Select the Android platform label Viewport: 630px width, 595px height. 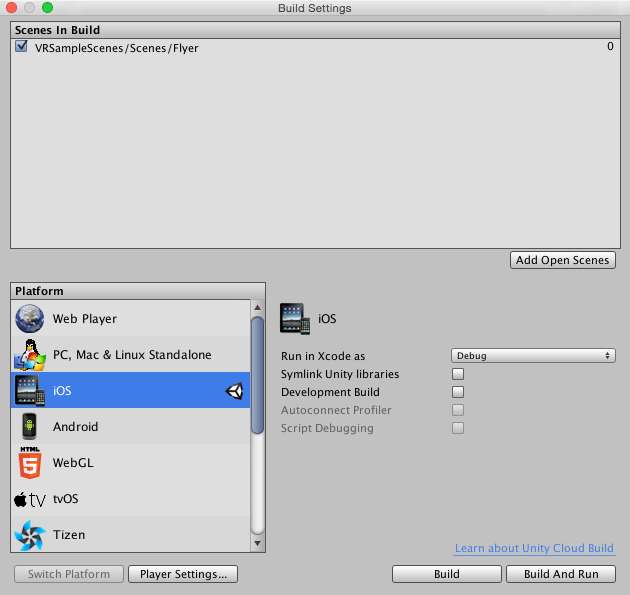click(x=76, y=427)
